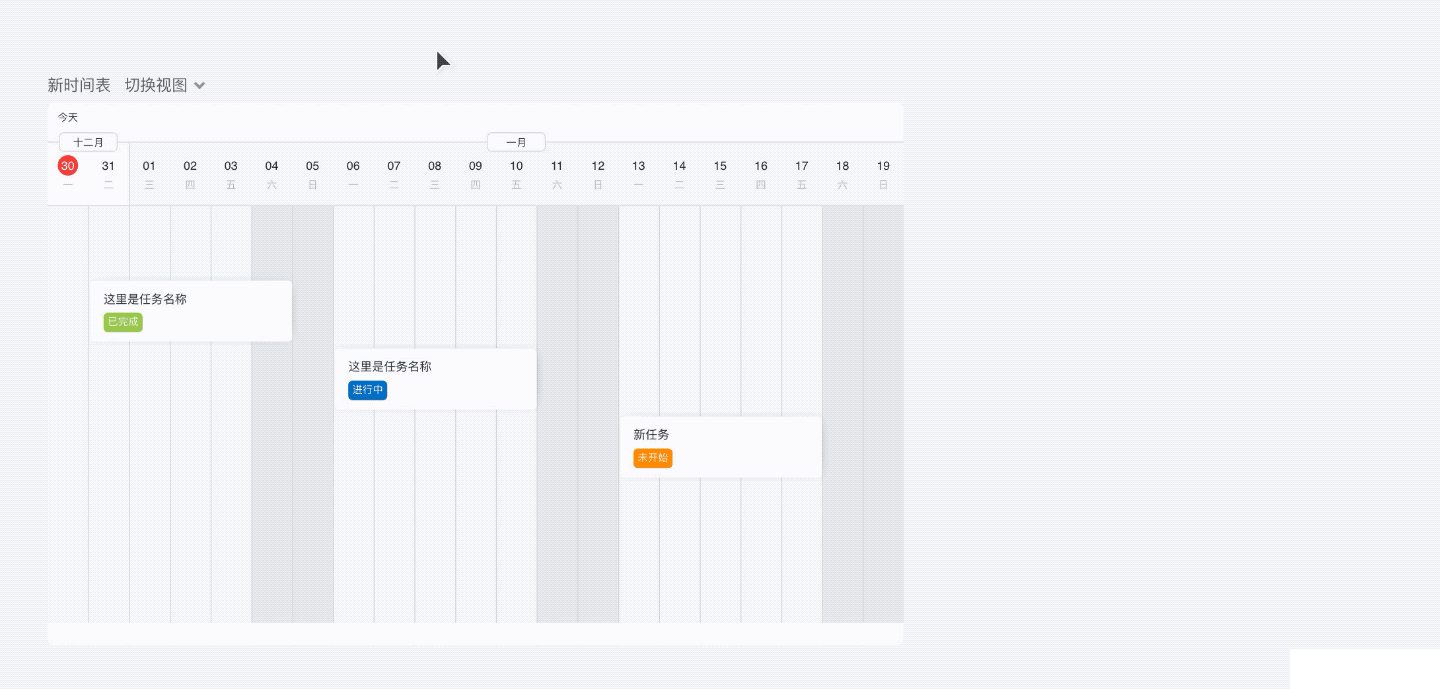The height and width of the screenshot is (689, 1440).
Task: Click the green 已完成 status tag
Action: point(123,322)
